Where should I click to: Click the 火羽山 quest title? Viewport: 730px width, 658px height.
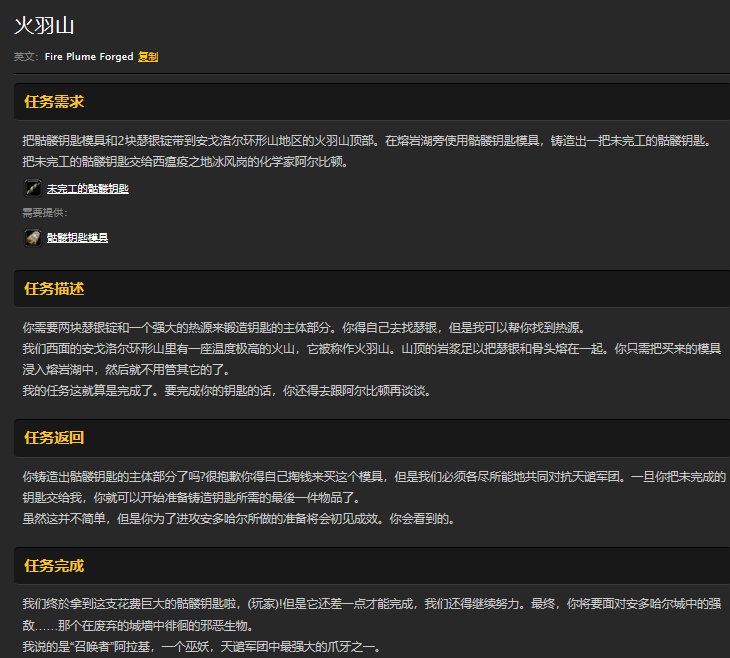(x=44, y=25)
